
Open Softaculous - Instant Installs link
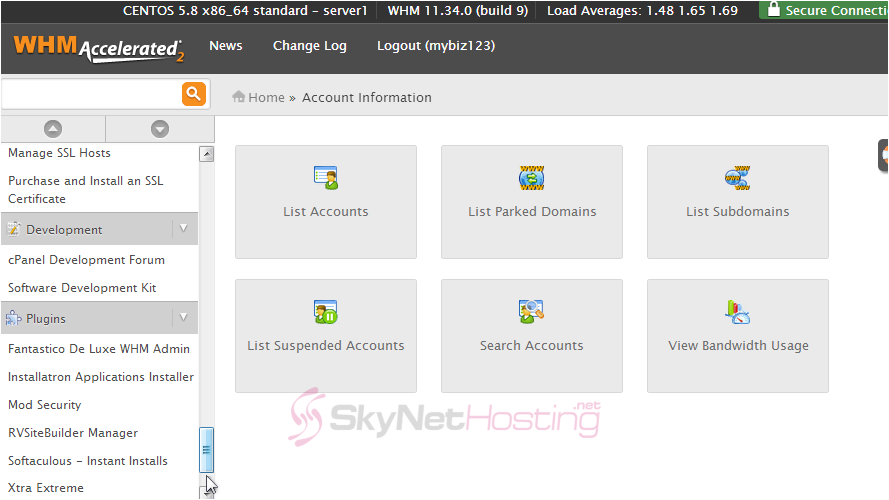[88, 461]
